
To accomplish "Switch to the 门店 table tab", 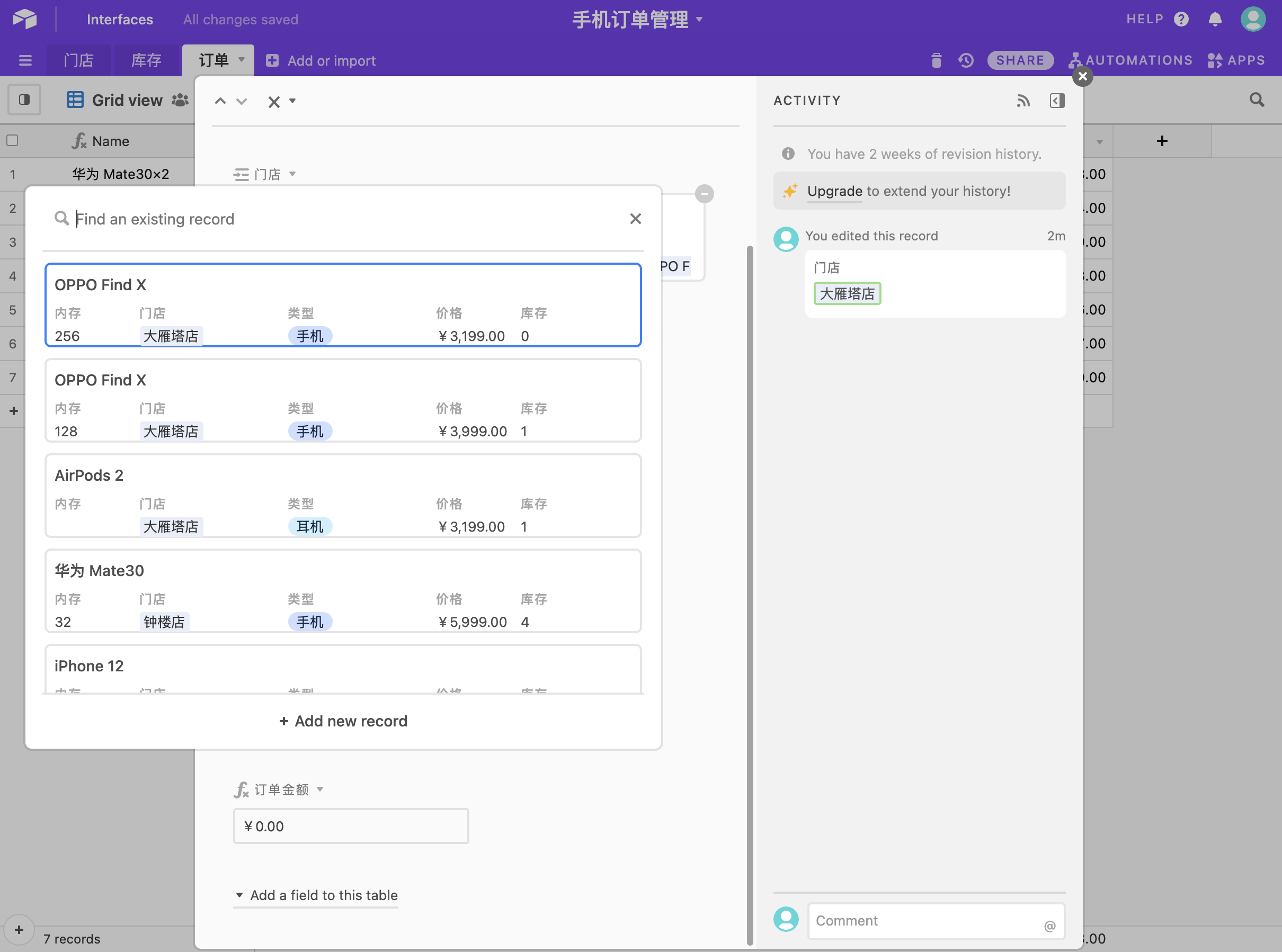I will coord(78,60).
